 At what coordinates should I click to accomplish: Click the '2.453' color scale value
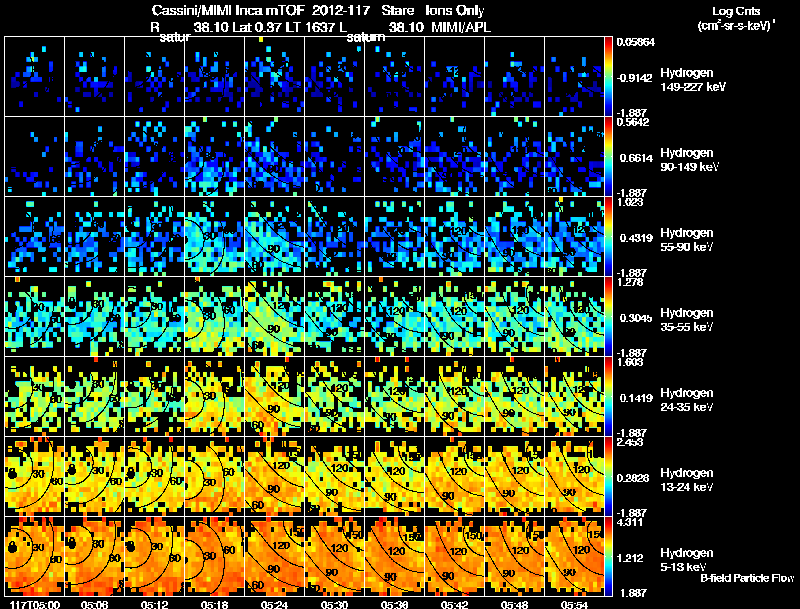(x=630, y=442)
